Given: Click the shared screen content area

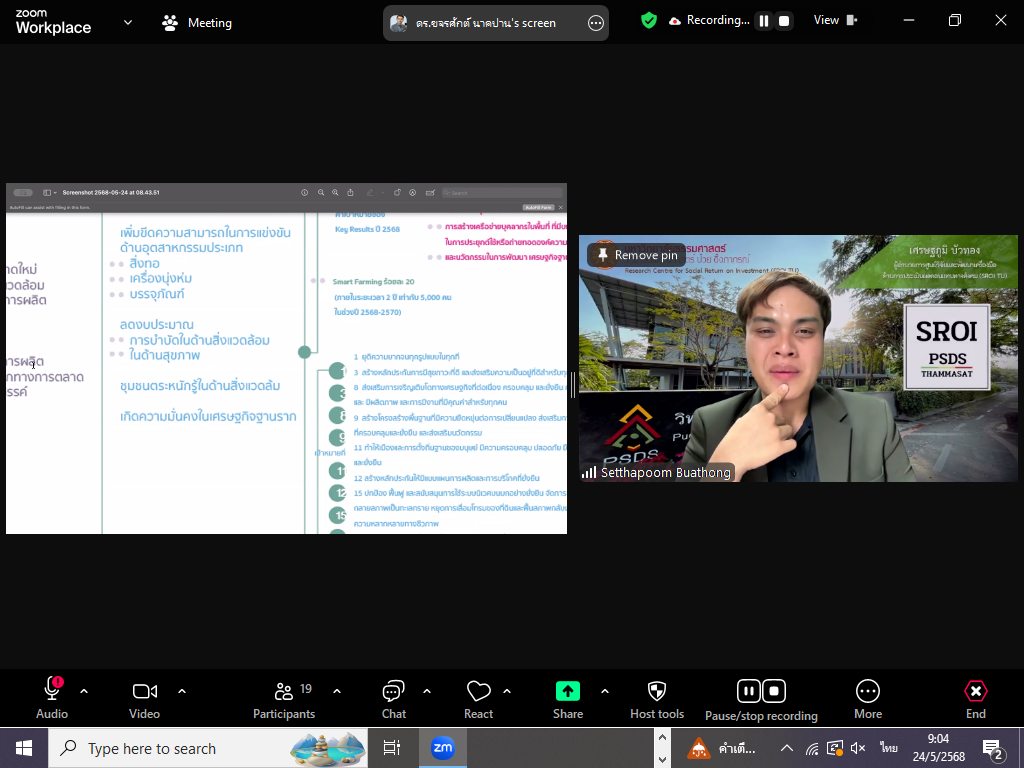Looking at the screenshot, I should (286, 359).
